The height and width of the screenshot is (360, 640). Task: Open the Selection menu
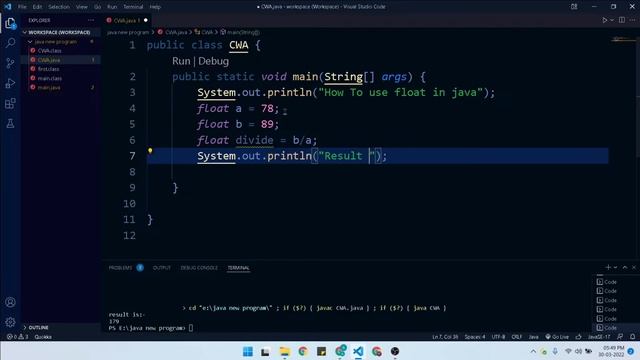click(x=59, y=7)
